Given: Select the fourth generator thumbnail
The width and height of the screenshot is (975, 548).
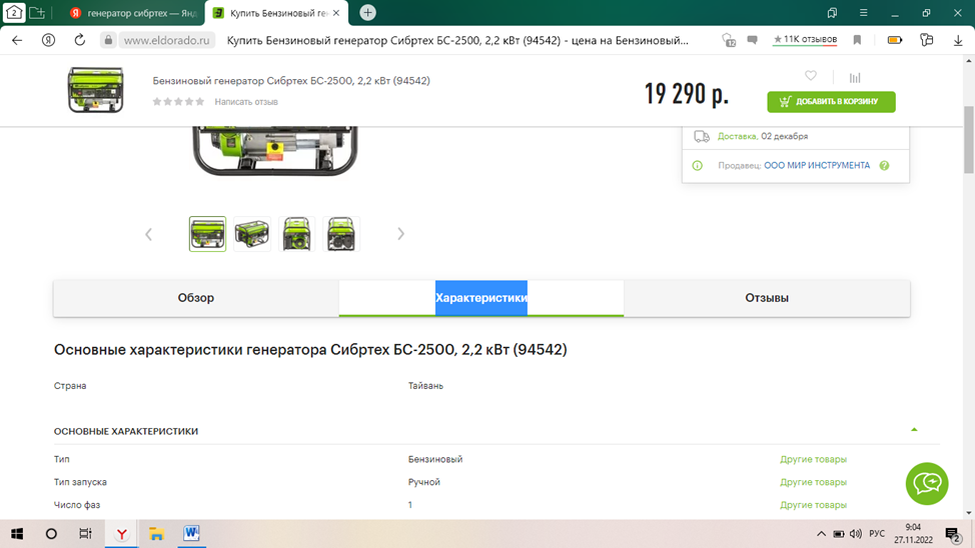Looking at the screenshot, I should [x=341, y=234].
